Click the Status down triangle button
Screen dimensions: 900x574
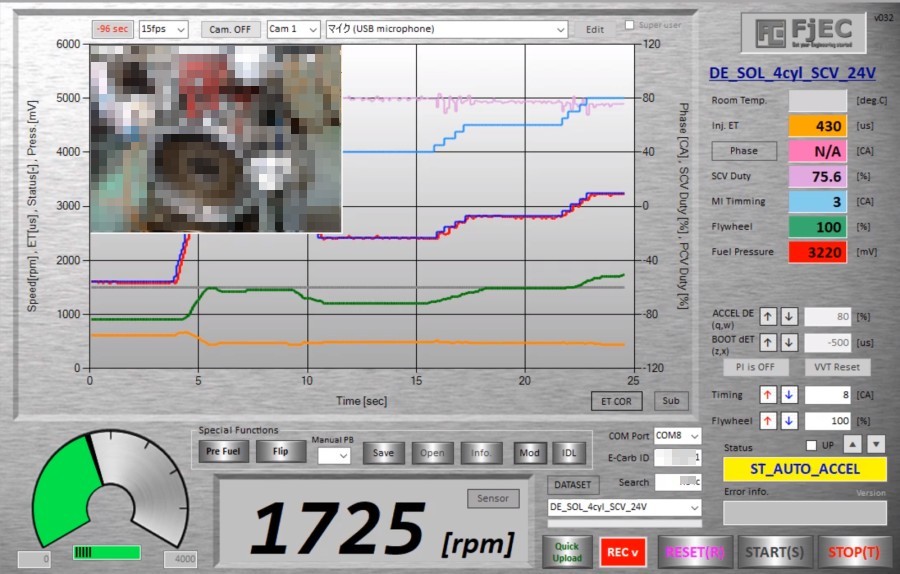[x=876, y=444]
